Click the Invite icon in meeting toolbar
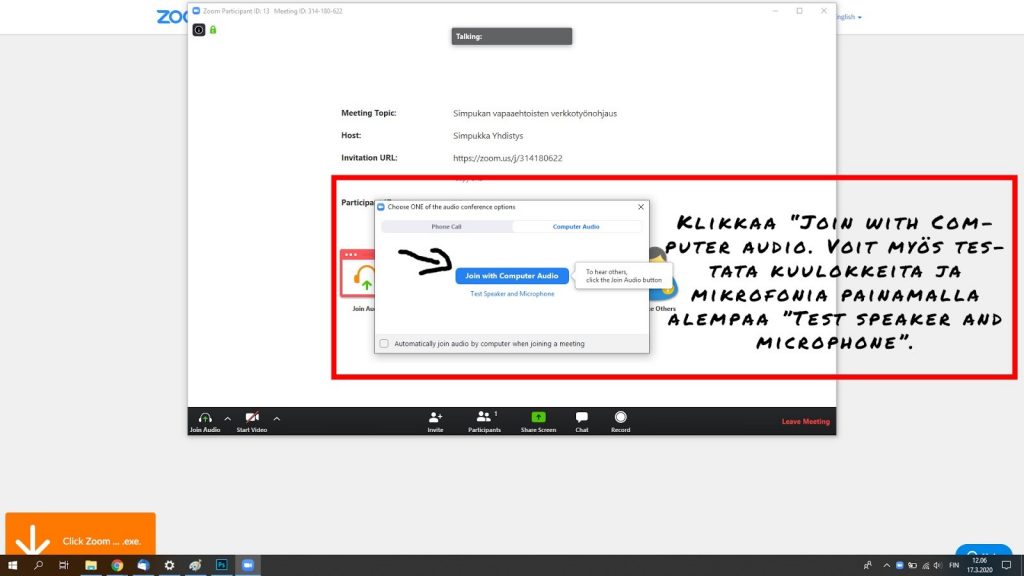 pyautogui.click(x=436, y=417)
